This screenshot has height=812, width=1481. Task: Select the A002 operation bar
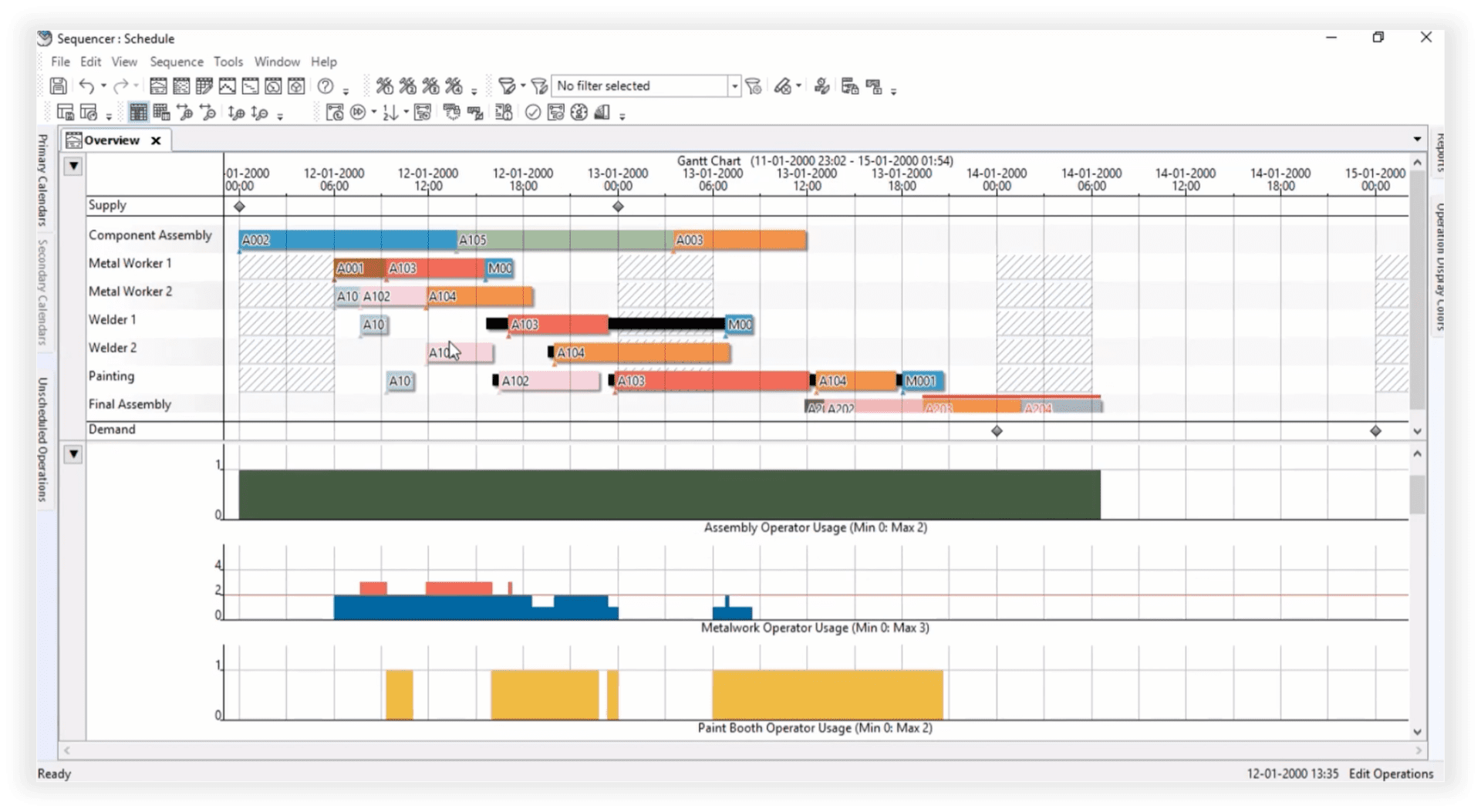[347, 240]
